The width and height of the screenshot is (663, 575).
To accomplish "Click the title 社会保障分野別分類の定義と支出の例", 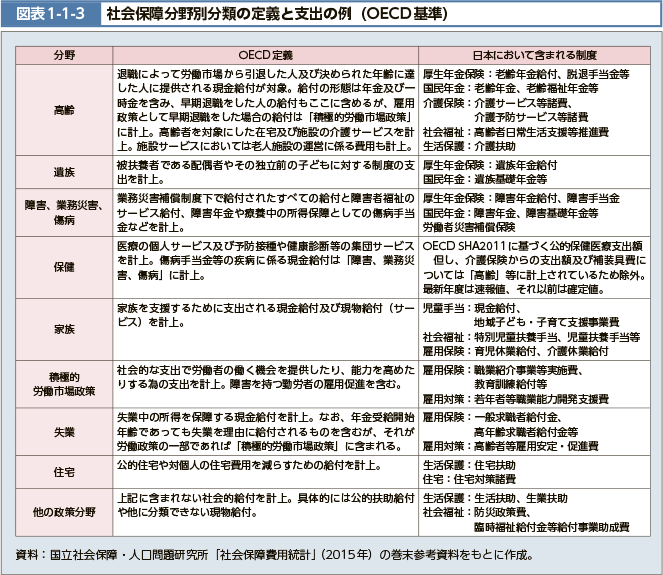I will 276,14.
